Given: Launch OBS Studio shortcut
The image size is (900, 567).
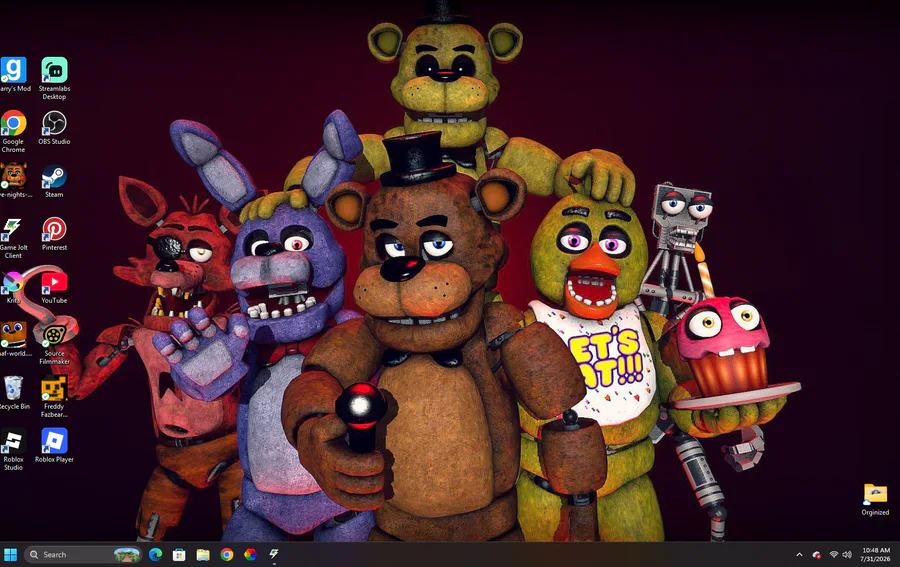Looking at the screenshot, I should pos(55,127).
